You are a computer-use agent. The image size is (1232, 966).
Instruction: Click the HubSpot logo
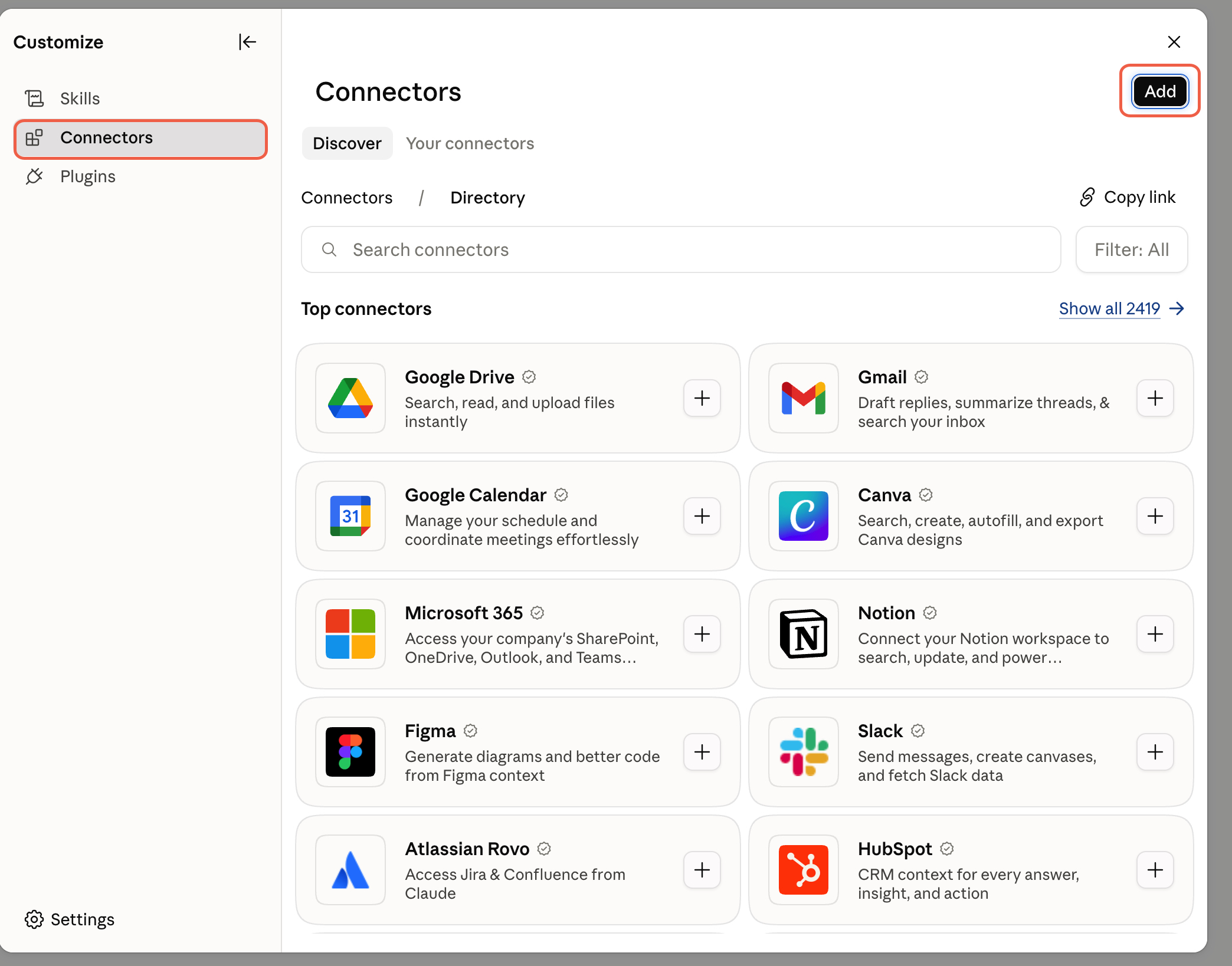tap(804, 870)
